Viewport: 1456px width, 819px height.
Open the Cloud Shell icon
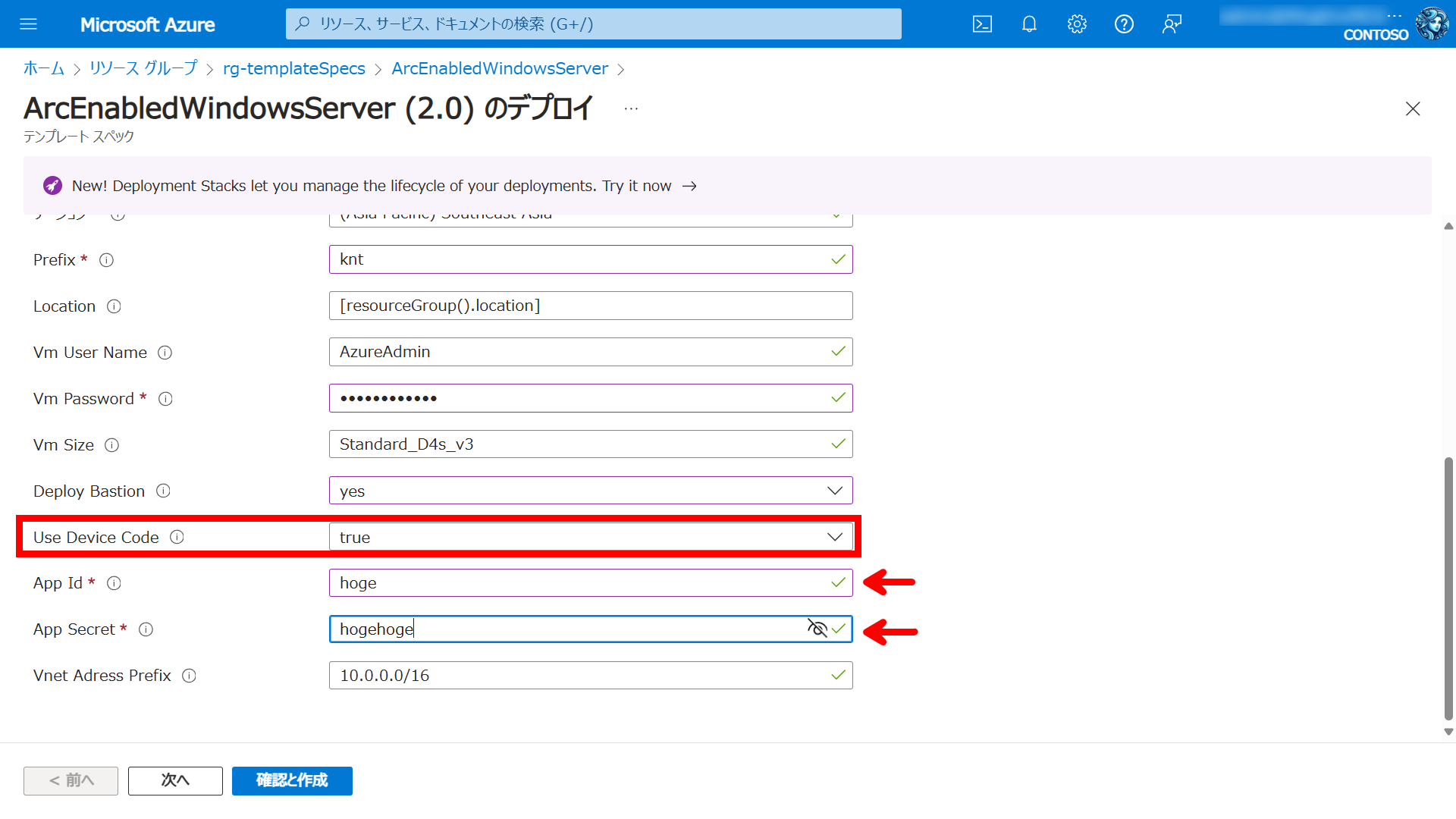coord(982,24)
